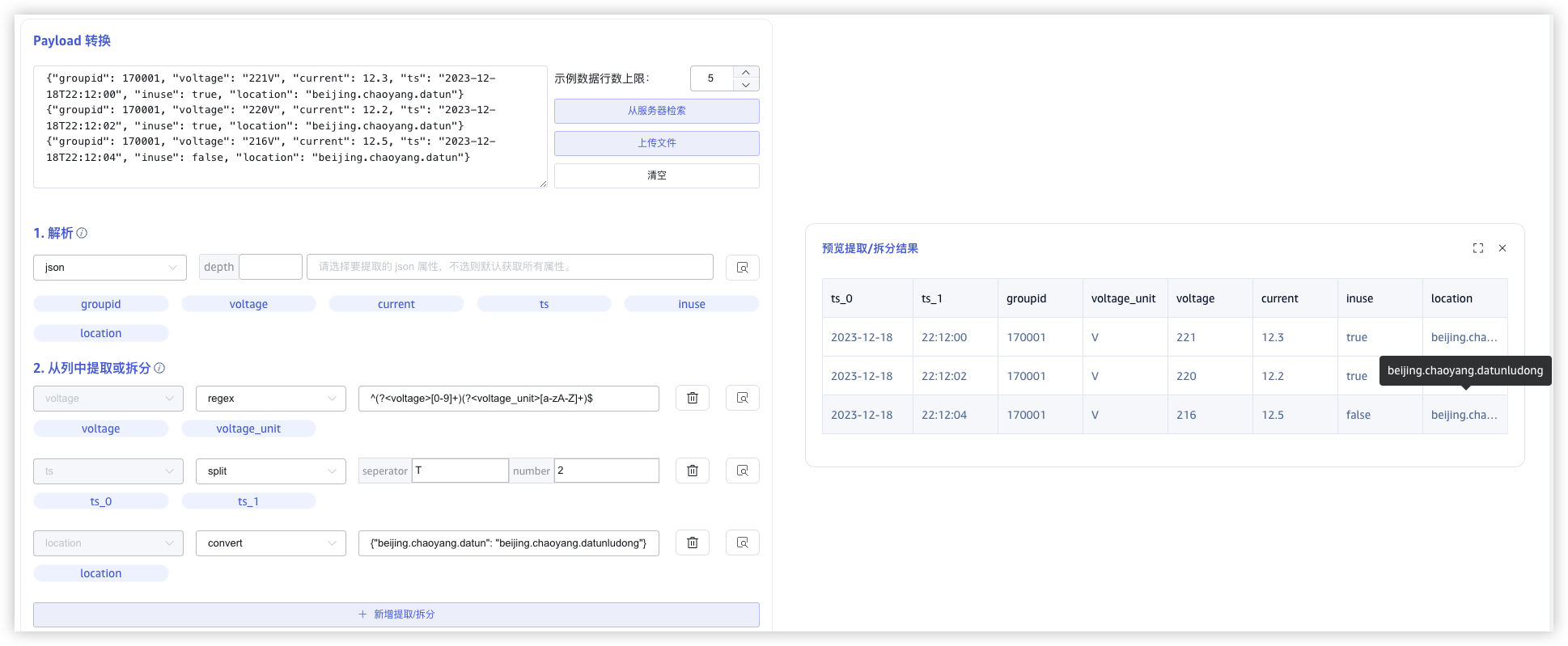Preview the ts split result
This screenshot has width=1568, height=646.
[742, 471]
